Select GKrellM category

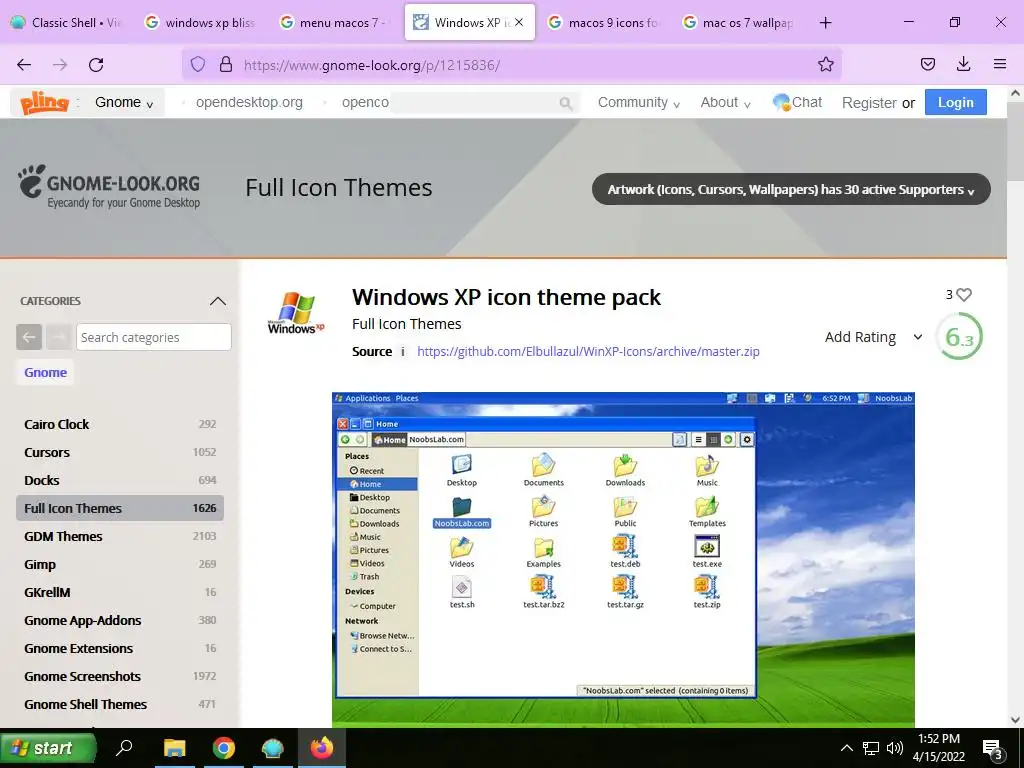tap(120, 592)
